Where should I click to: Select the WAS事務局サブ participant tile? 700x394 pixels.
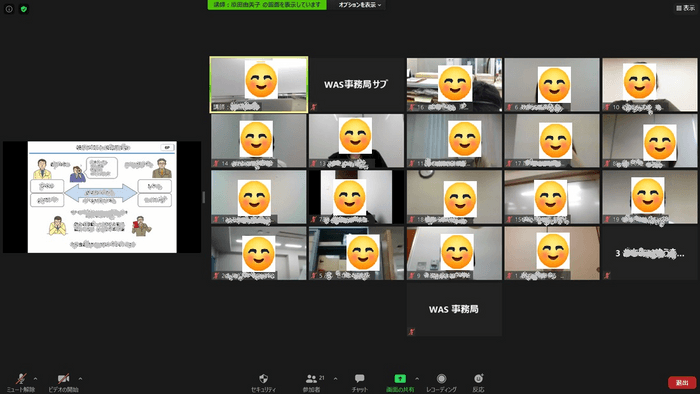pyautogui.click(x=356, y=84)
